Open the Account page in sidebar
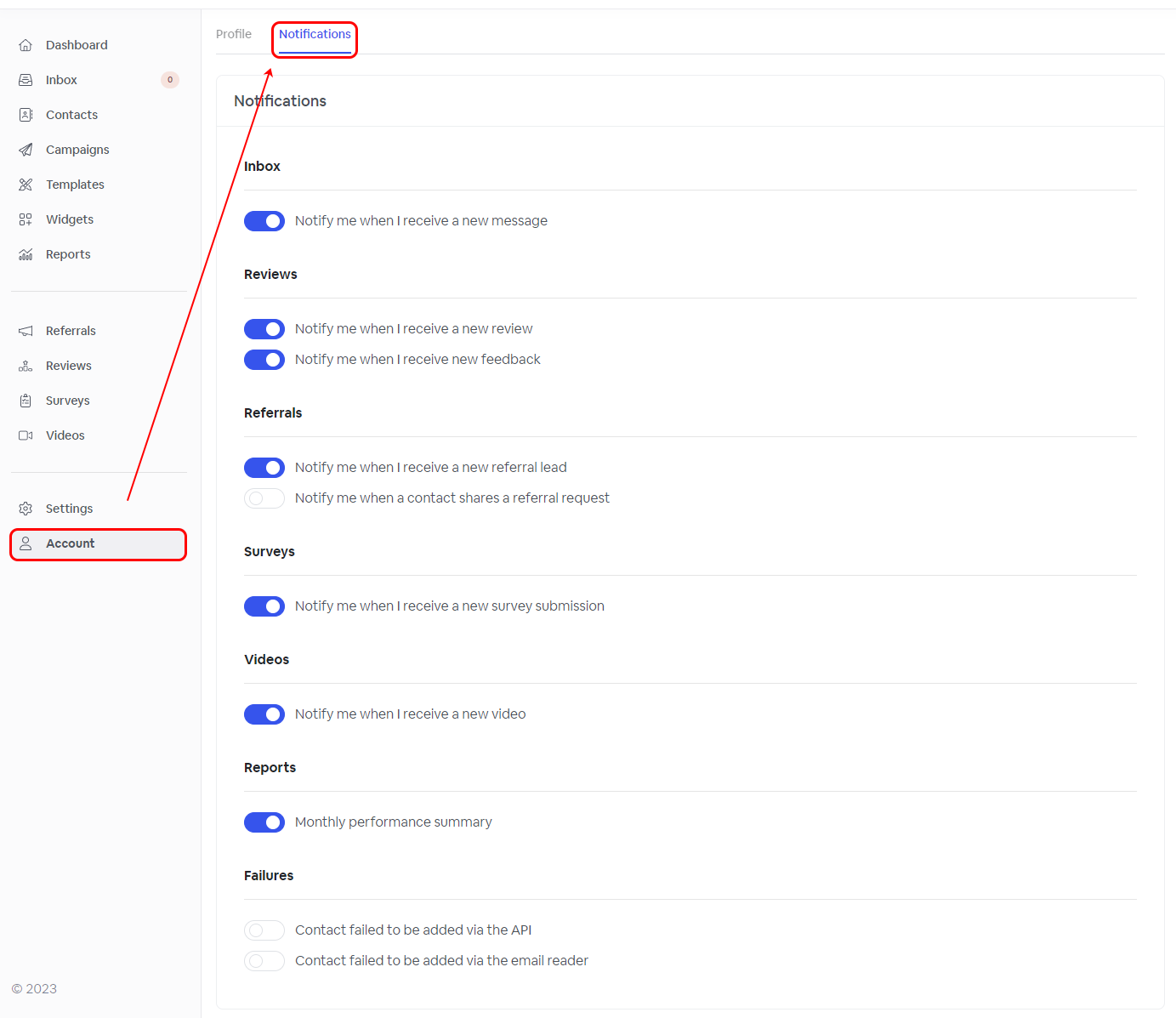Screen dimensions: 1176x1018 click(x=71, y=543)
